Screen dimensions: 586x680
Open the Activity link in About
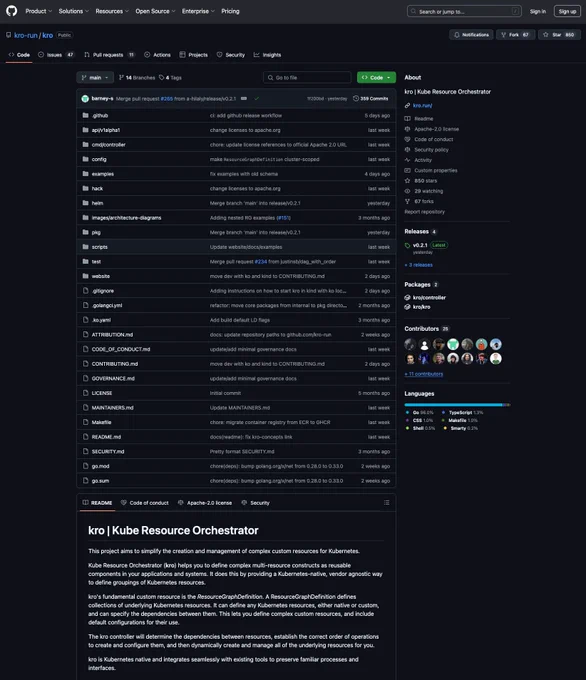(423, 160)
